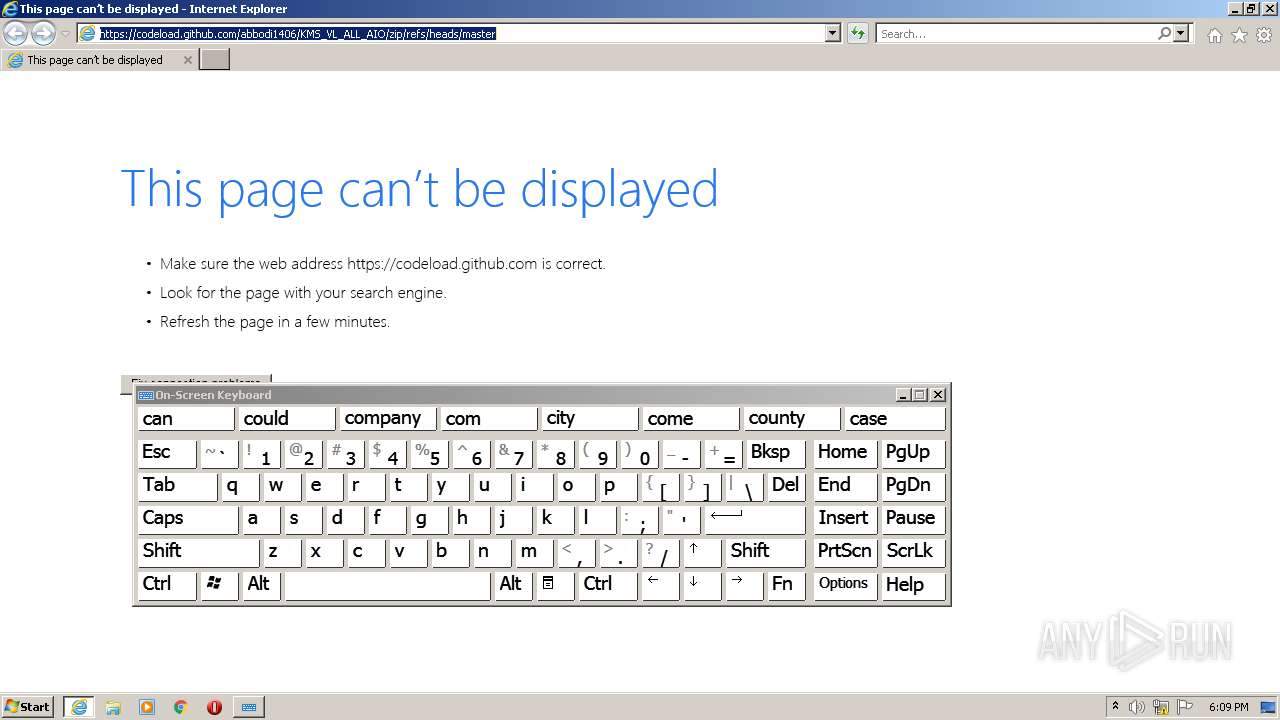Open Internet Explorer from the taskbar

[x=79, y=707]
